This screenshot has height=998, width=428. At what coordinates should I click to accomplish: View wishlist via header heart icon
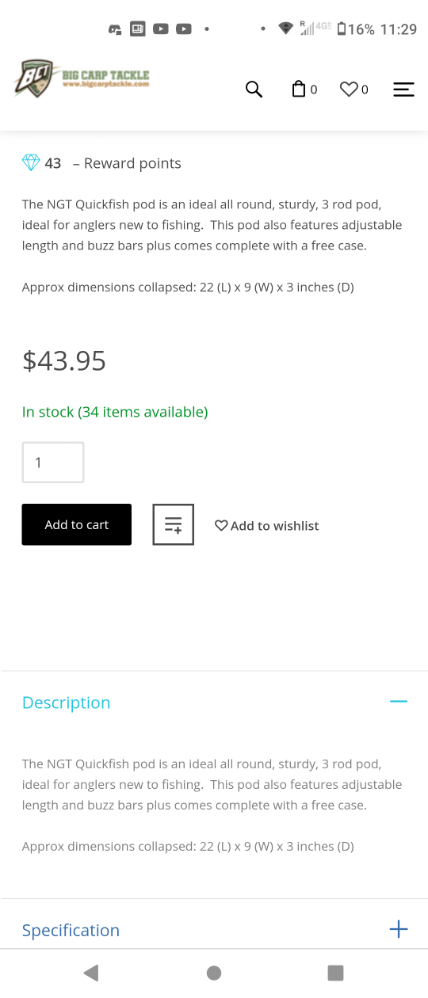point(348,90)
